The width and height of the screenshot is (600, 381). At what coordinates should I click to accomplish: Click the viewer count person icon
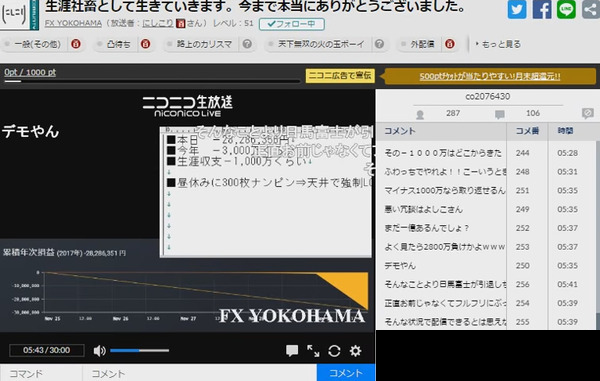[420, 114]
